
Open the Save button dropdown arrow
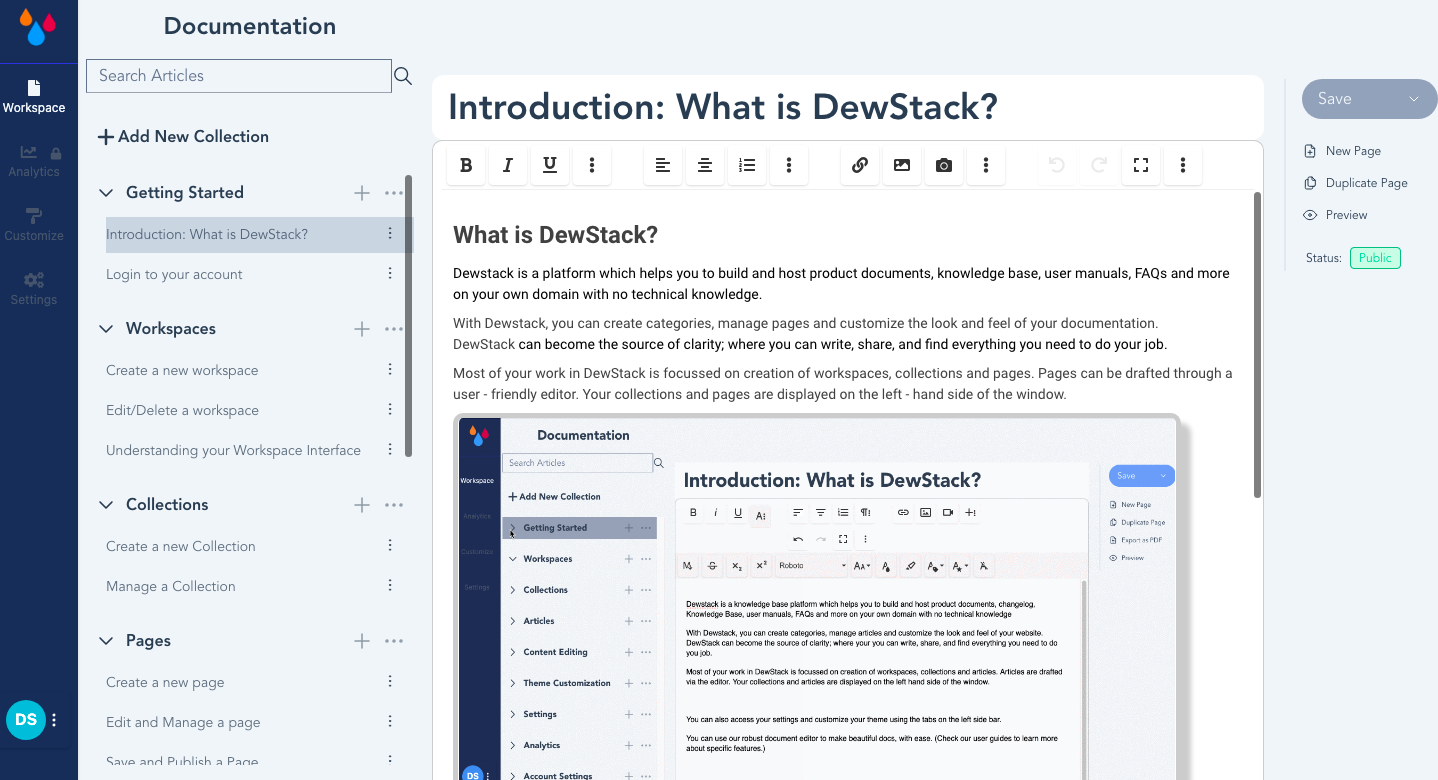[x=1414, y=99]
